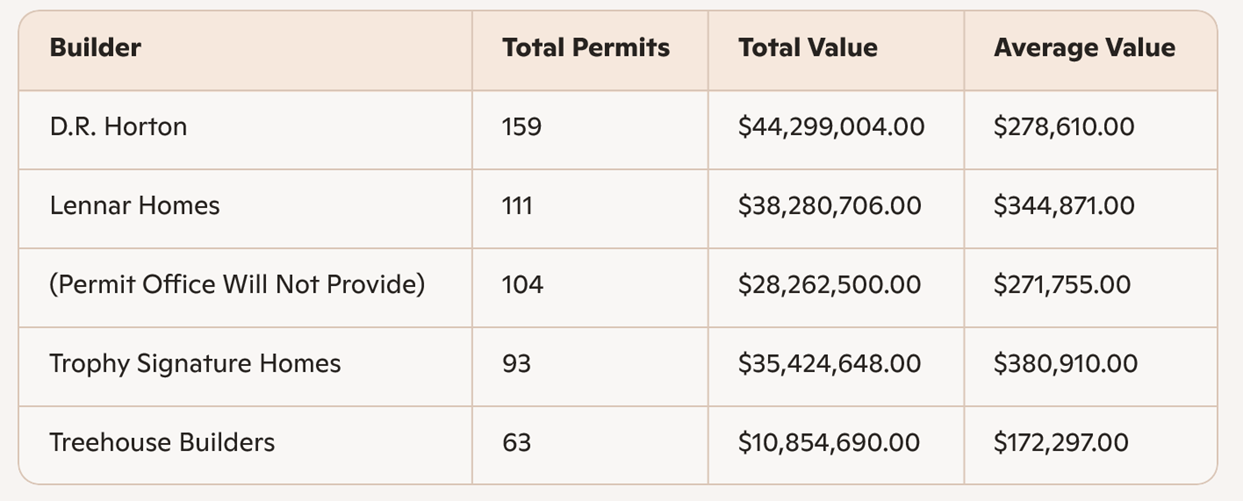This screenshot has width=1243, height=501.
Task: Click Lennar Homes' 111 permits cell
Action: pyautogui.click(x=518, y=206)
